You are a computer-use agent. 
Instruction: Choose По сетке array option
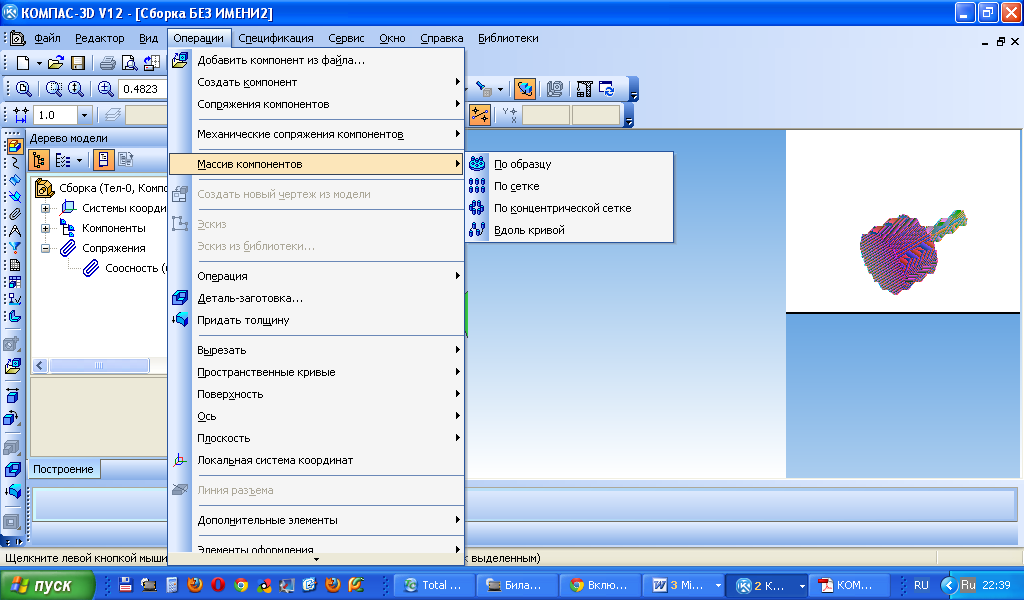point(569,186)
